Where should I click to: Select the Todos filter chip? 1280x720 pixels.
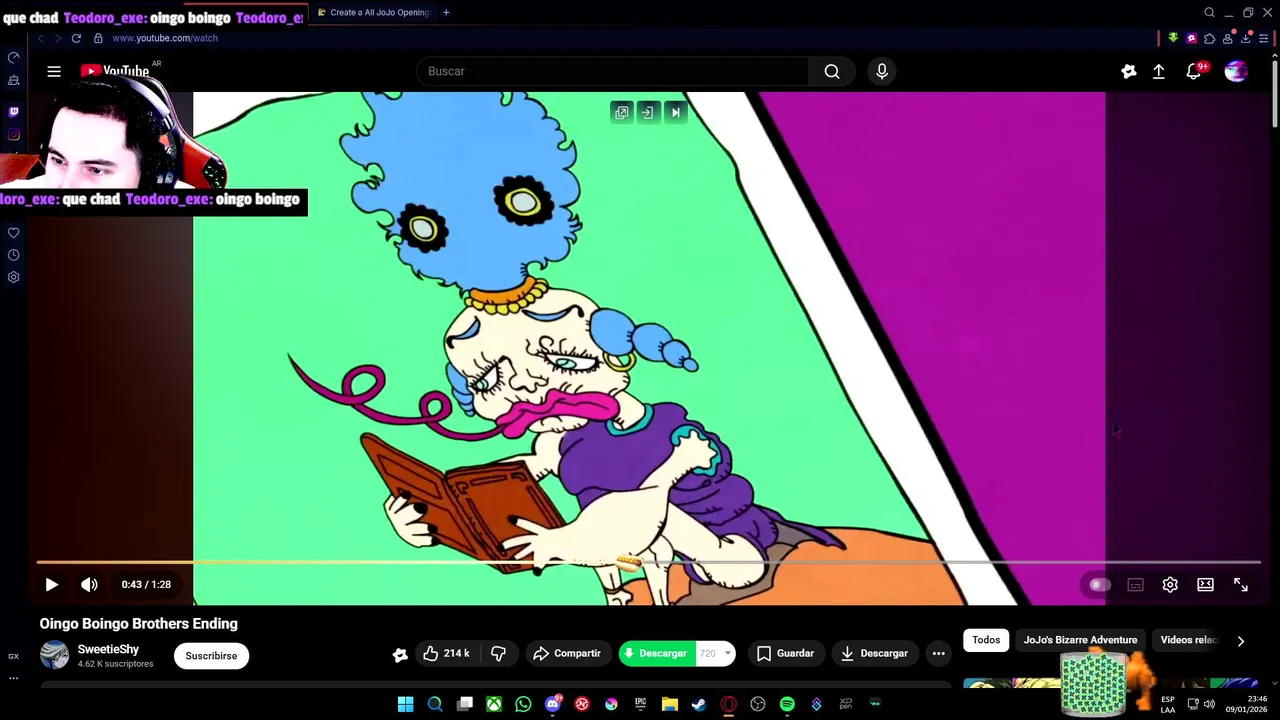click(x=986, y=640)
